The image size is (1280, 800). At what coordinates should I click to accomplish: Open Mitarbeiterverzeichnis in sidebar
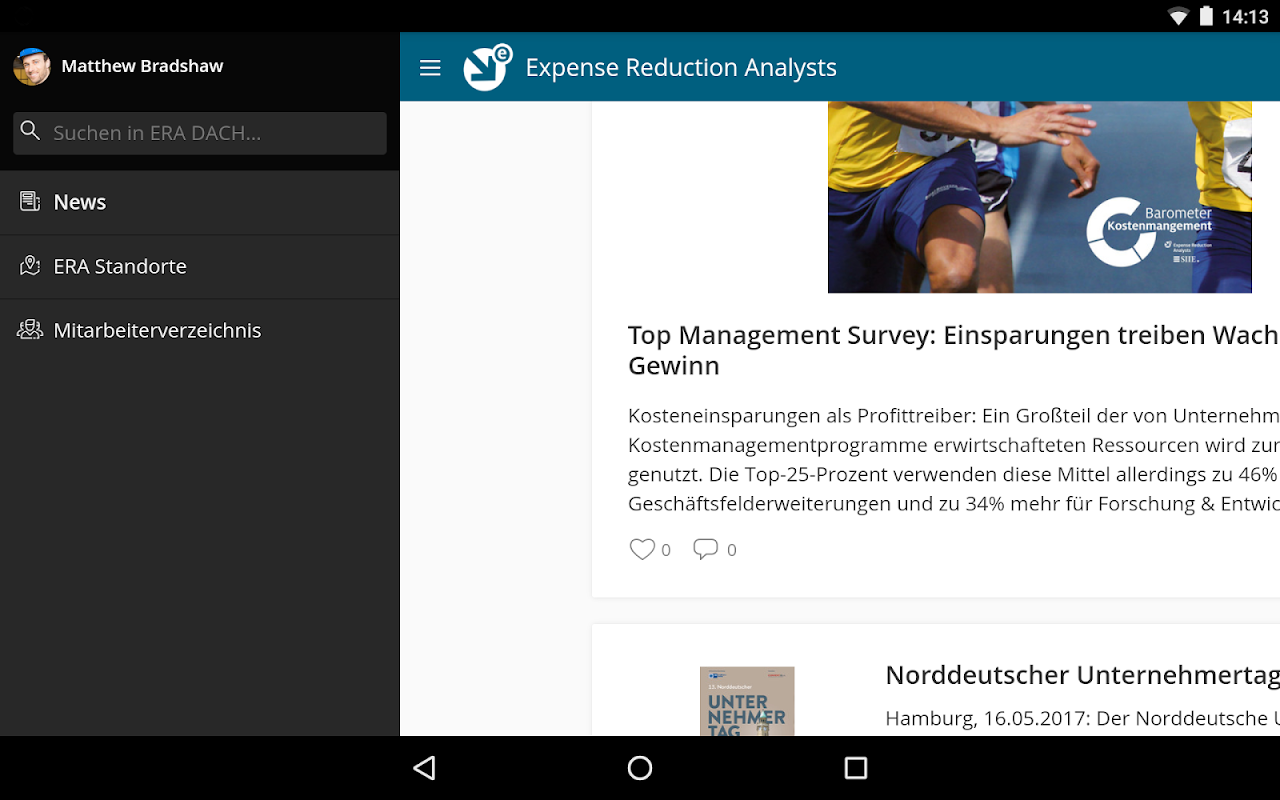click(x=200, y=331)
